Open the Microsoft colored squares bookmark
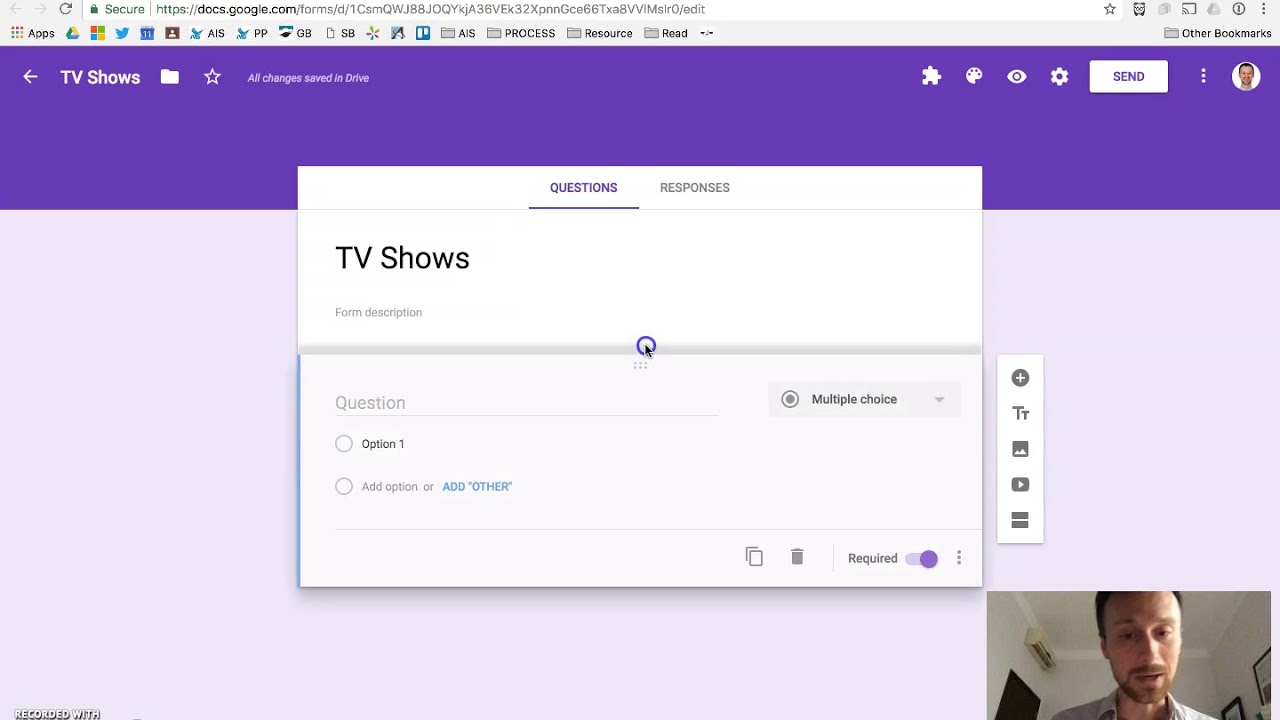The height and width of the screenshot is (720, 1280). [97, 33]
